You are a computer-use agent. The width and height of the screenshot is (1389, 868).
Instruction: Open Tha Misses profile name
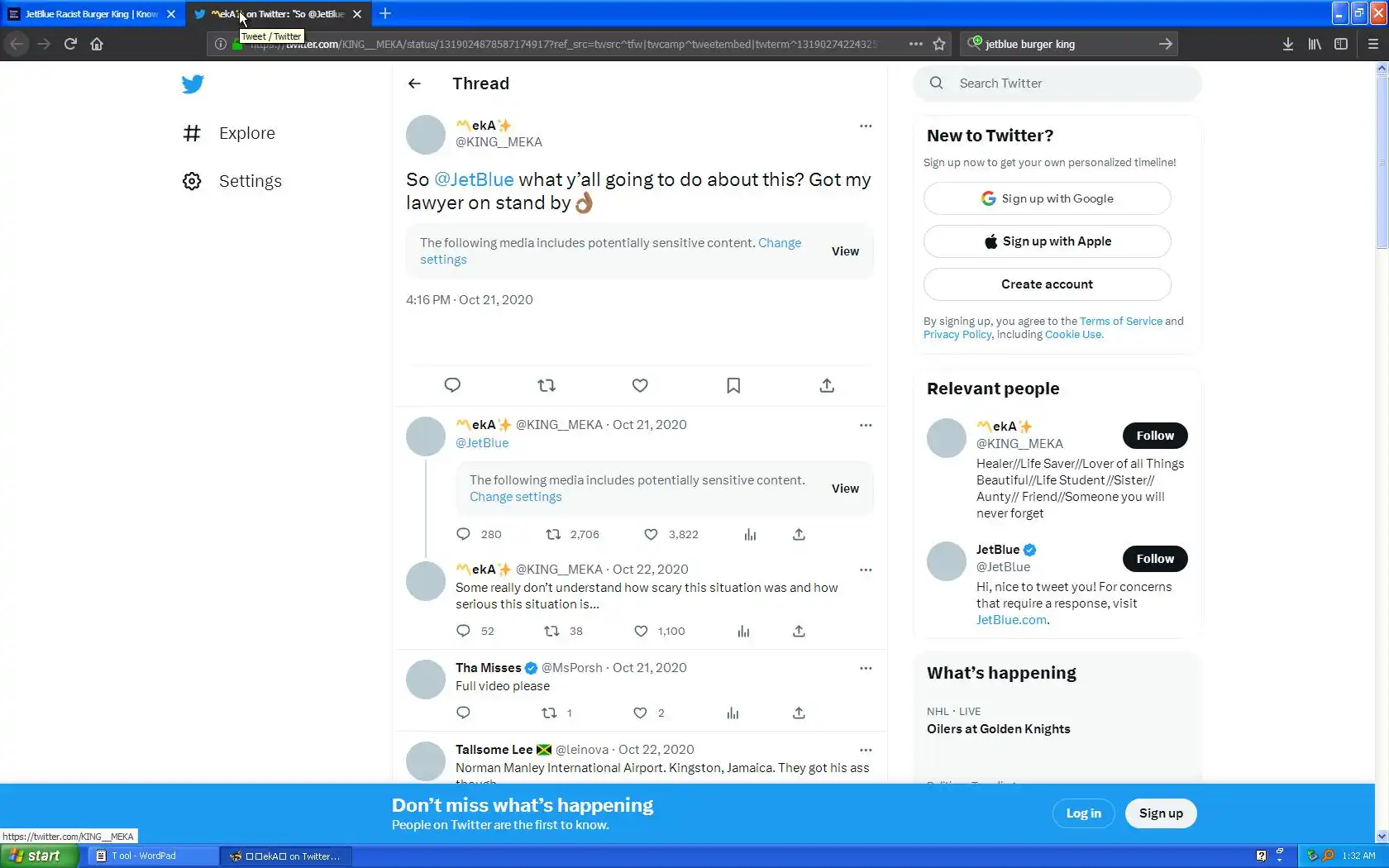(488, 668)
